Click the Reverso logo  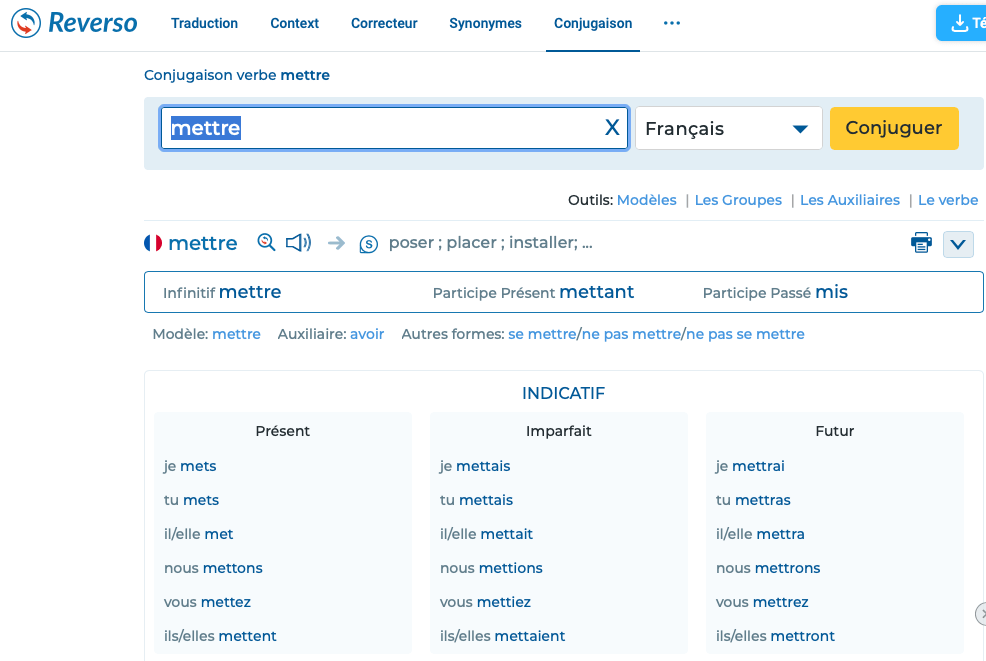(x=74, y=23)
